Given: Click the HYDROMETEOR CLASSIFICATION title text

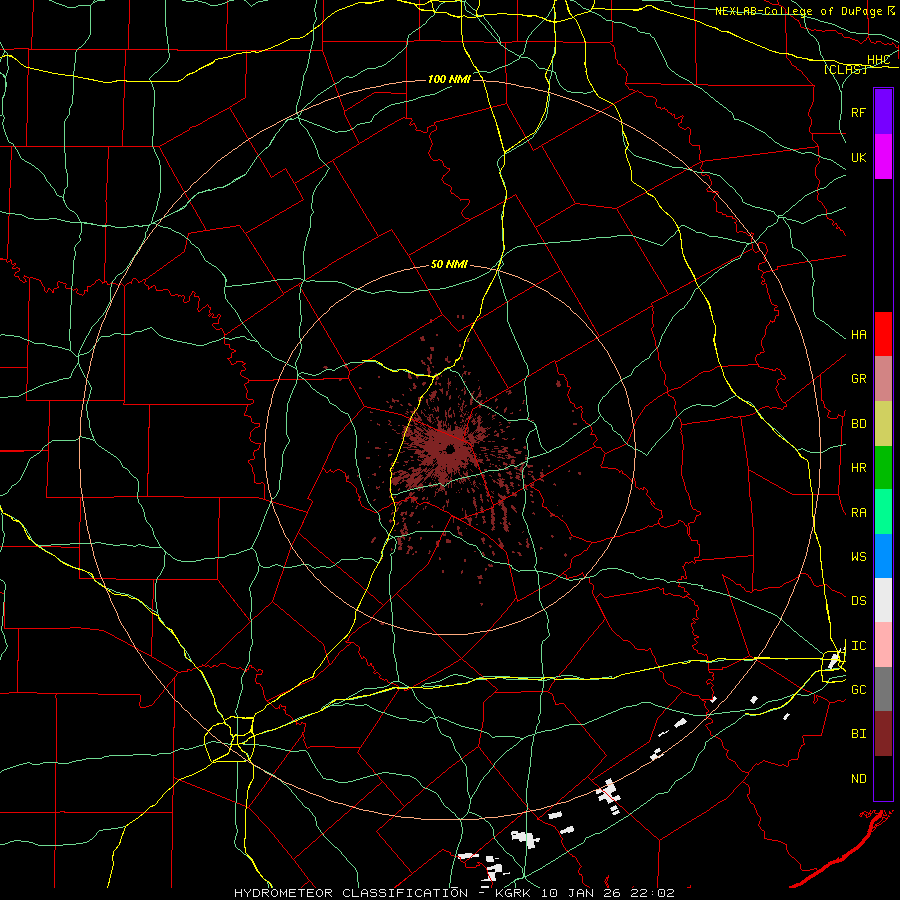Looking at the screenshot, I should [351, 893].
